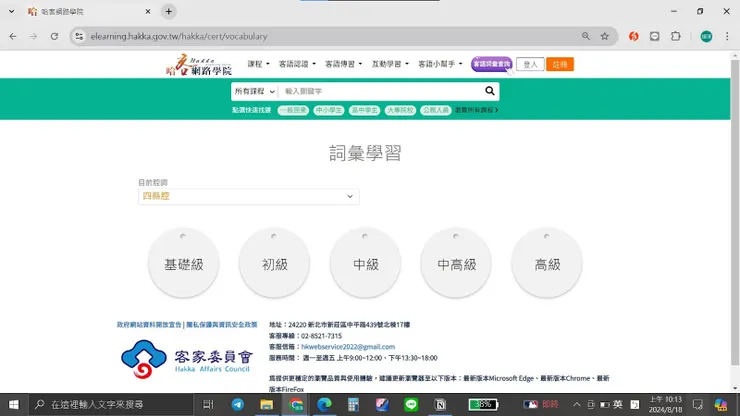The image size is (740, 416).
Task: Choose the 高級 level circle
Action: tap(547, 263)
